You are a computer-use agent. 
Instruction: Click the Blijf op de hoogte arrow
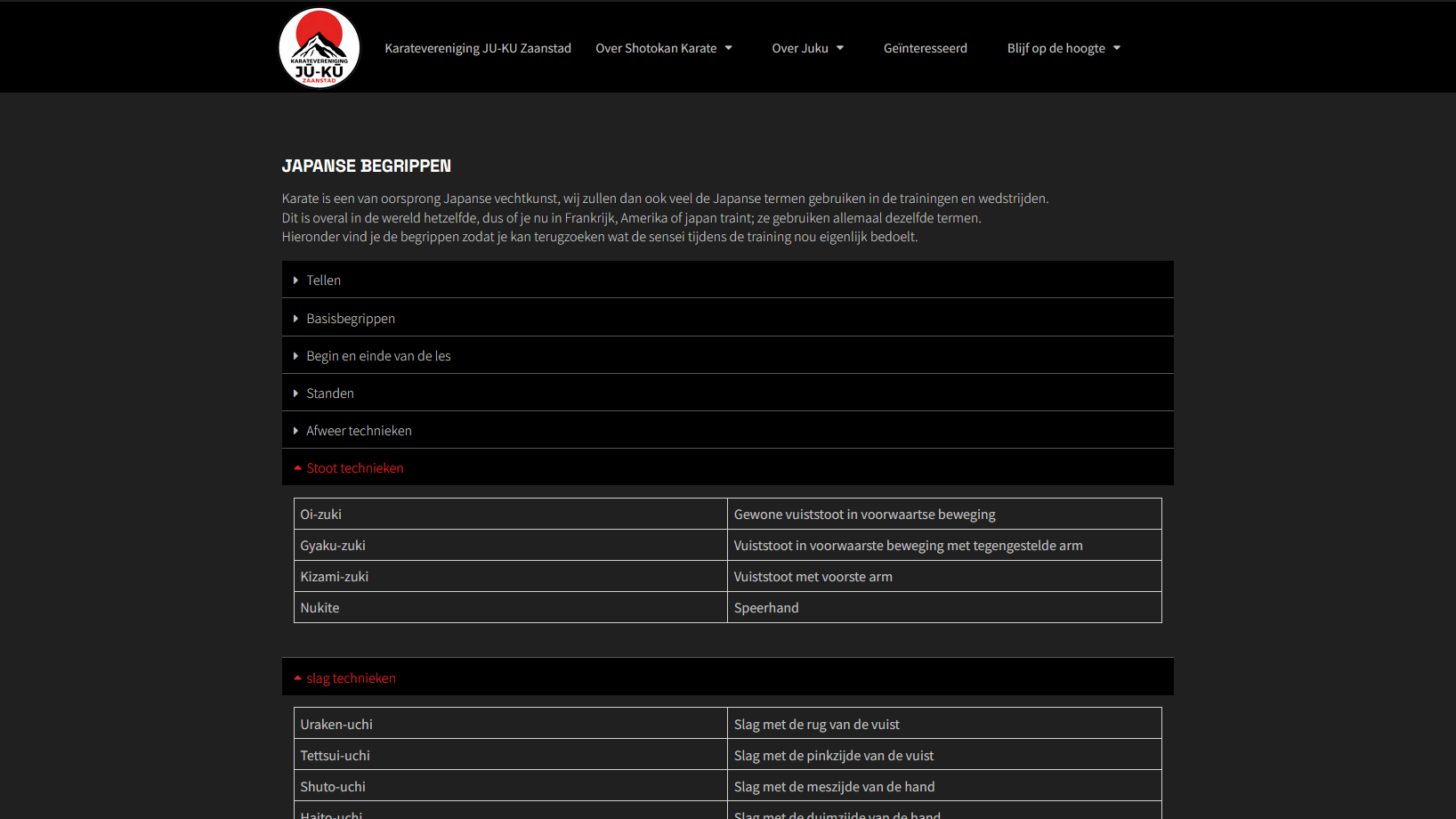(x=1117, y=48)
